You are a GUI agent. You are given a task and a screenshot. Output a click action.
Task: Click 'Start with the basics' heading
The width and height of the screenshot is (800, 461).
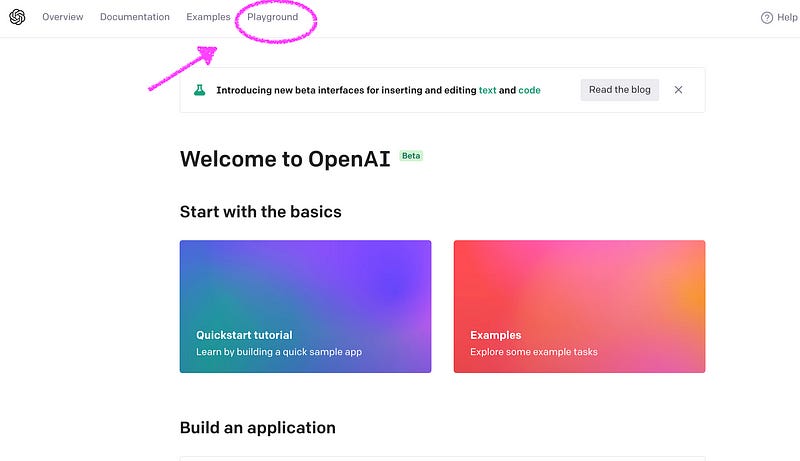[x=260, y=212]
